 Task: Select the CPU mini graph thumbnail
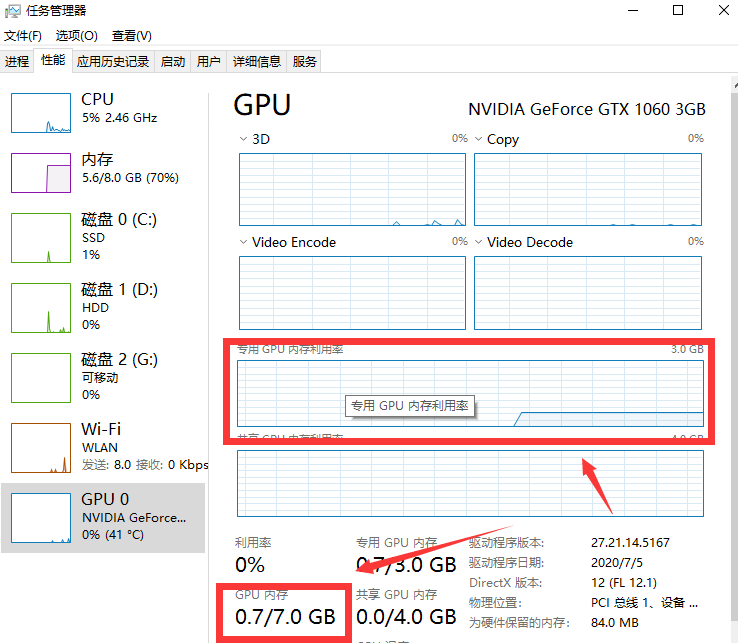click(41, 112)
